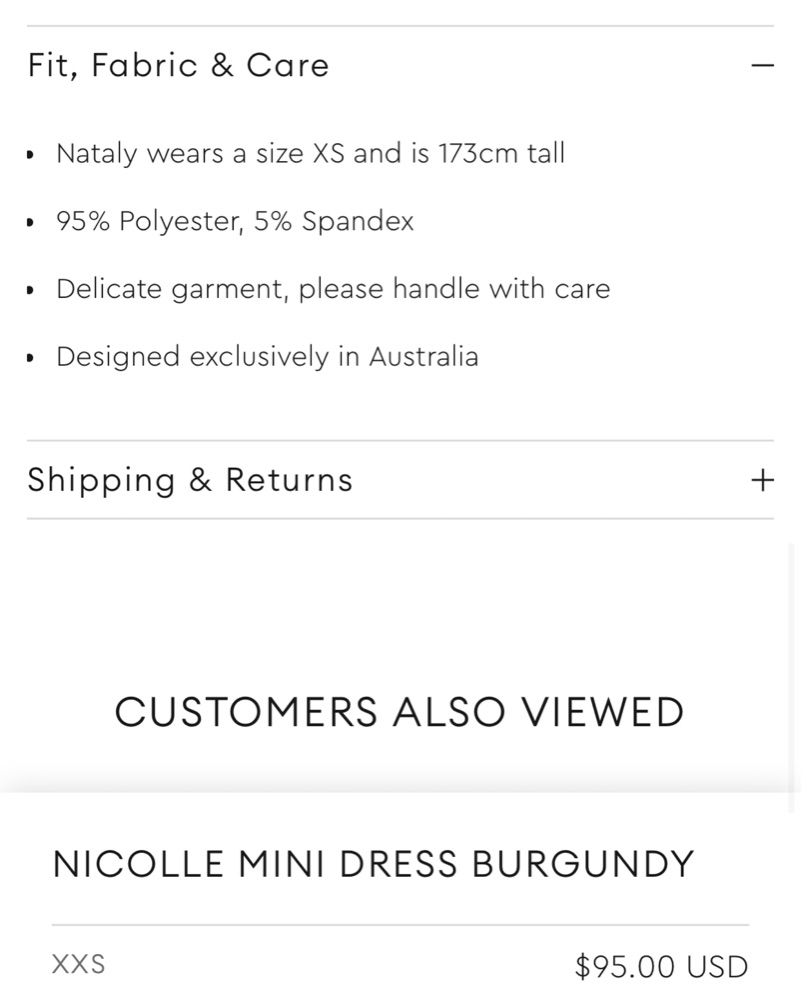This screenshot has height=1000, width=802.
Task: Click bullet point before Polyester line
Action: point(32,223)
